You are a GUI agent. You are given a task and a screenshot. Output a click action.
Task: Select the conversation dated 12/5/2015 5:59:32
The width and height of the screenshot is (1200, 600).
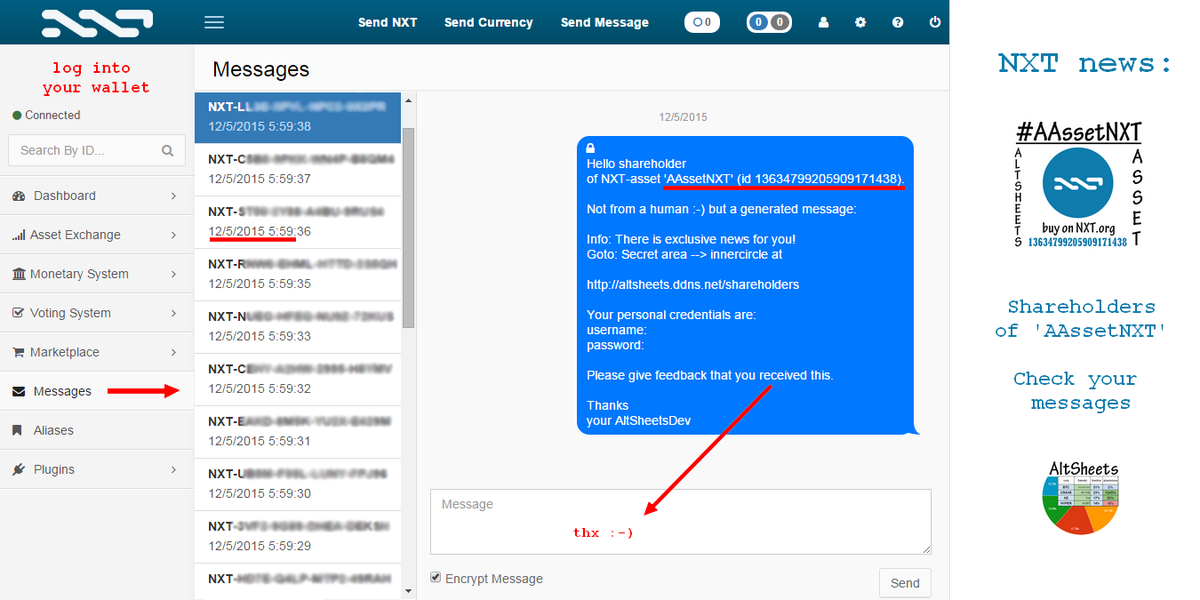tap(298, 378)
